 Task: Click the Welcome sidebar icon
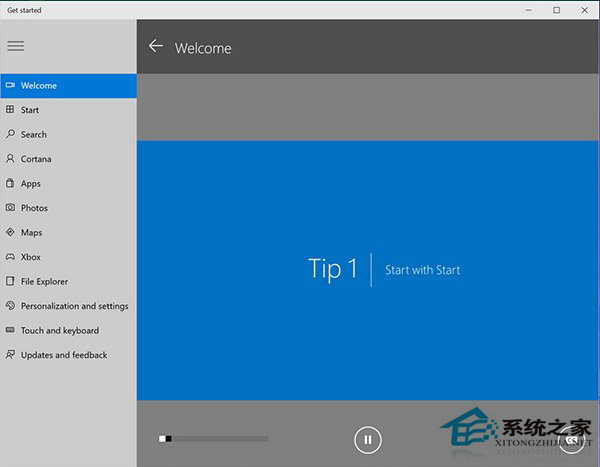[x=10, y=85]
